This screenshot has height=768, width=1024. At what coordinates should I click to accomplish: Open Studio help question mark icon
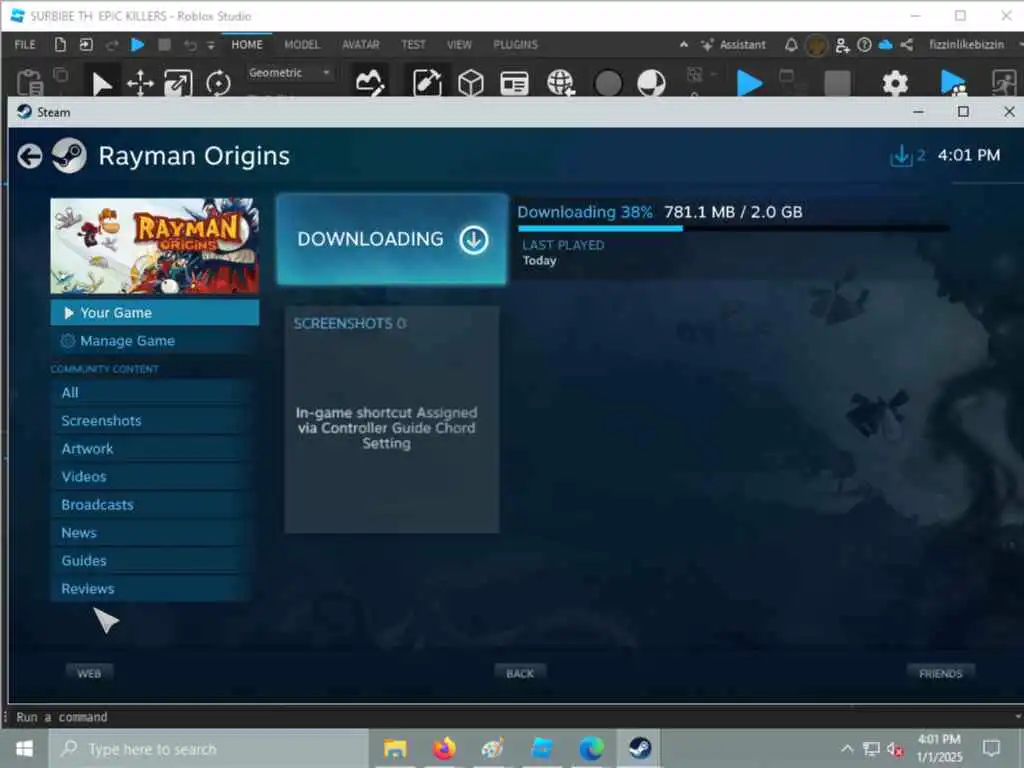click(x=864, y=44)
